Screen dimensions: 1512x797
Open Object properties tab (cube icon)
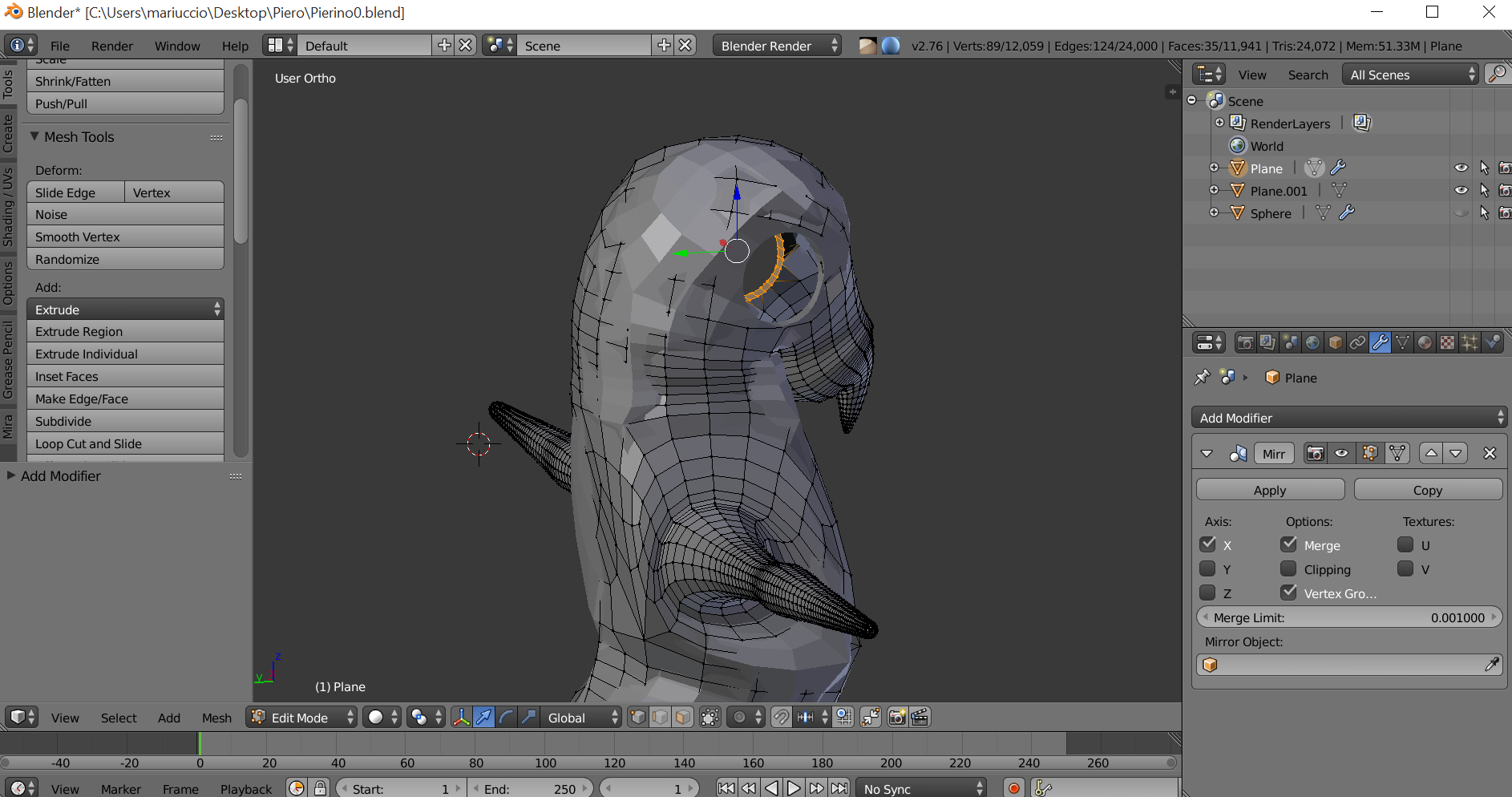[1335, 342]
